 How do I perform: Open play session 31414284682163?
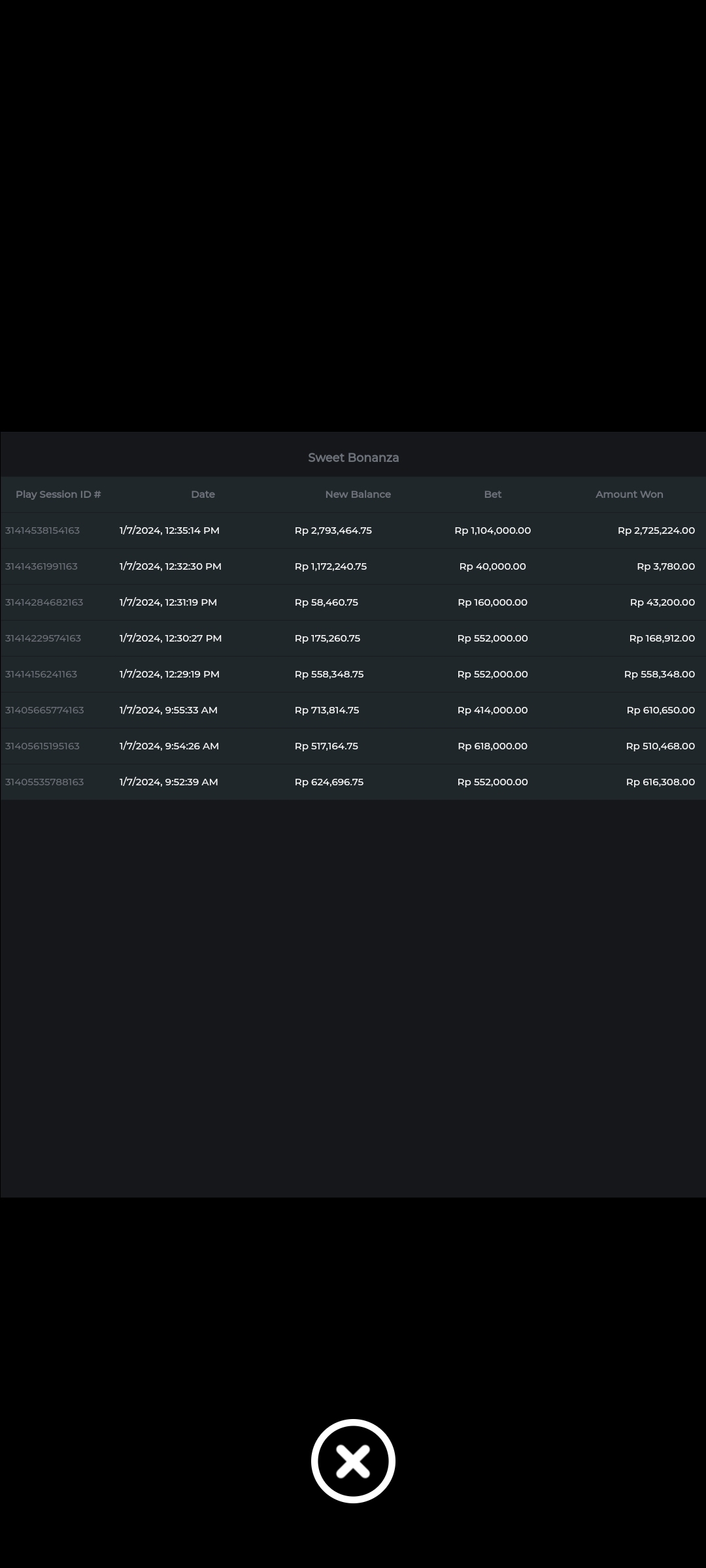click(44, 602)
